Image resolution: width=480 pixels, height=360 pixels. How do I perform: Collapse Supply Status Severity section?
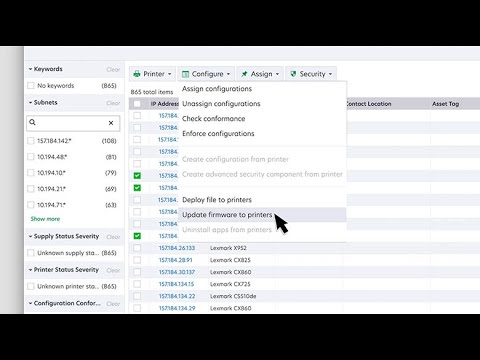(x=30, y=236)
